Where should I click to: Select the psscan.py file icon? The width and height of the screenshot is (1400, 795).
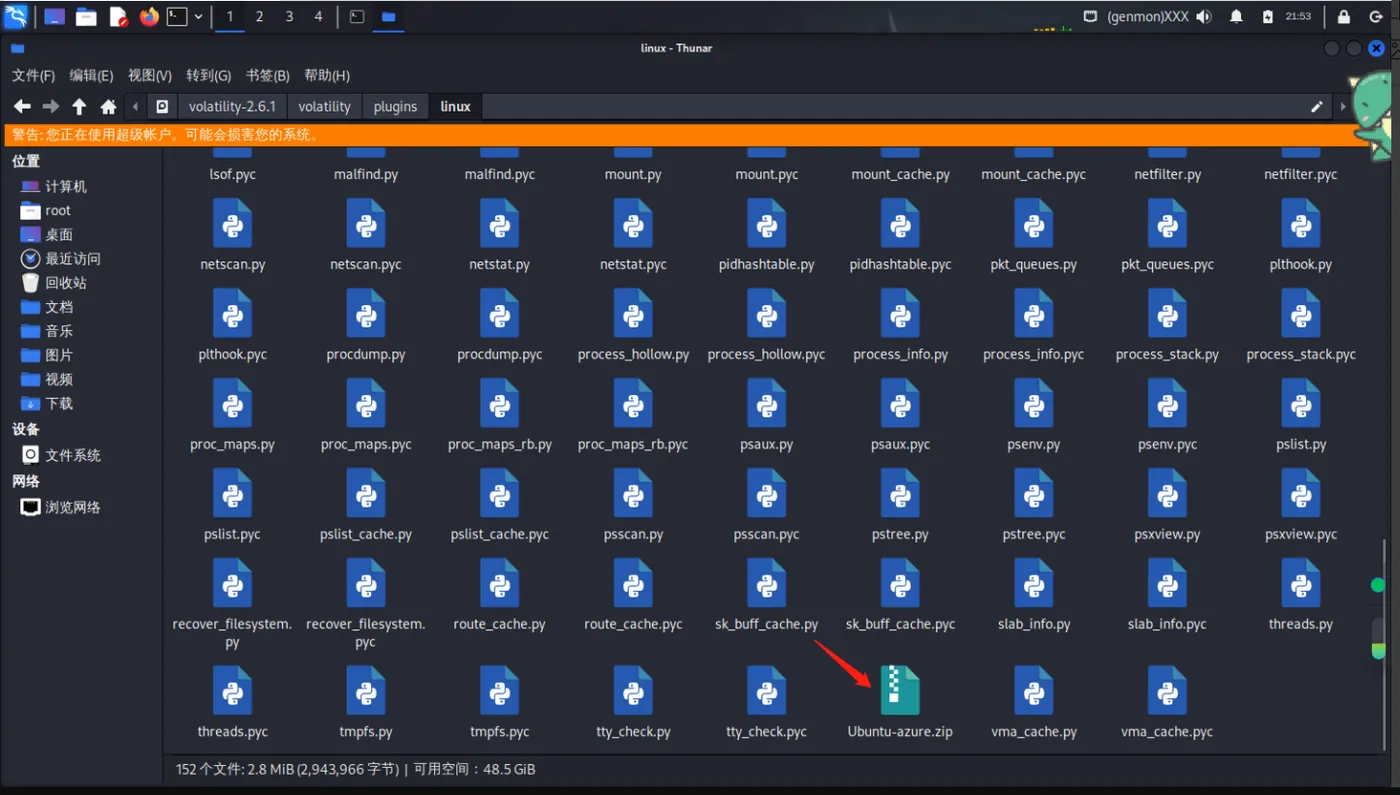(633, 493)
